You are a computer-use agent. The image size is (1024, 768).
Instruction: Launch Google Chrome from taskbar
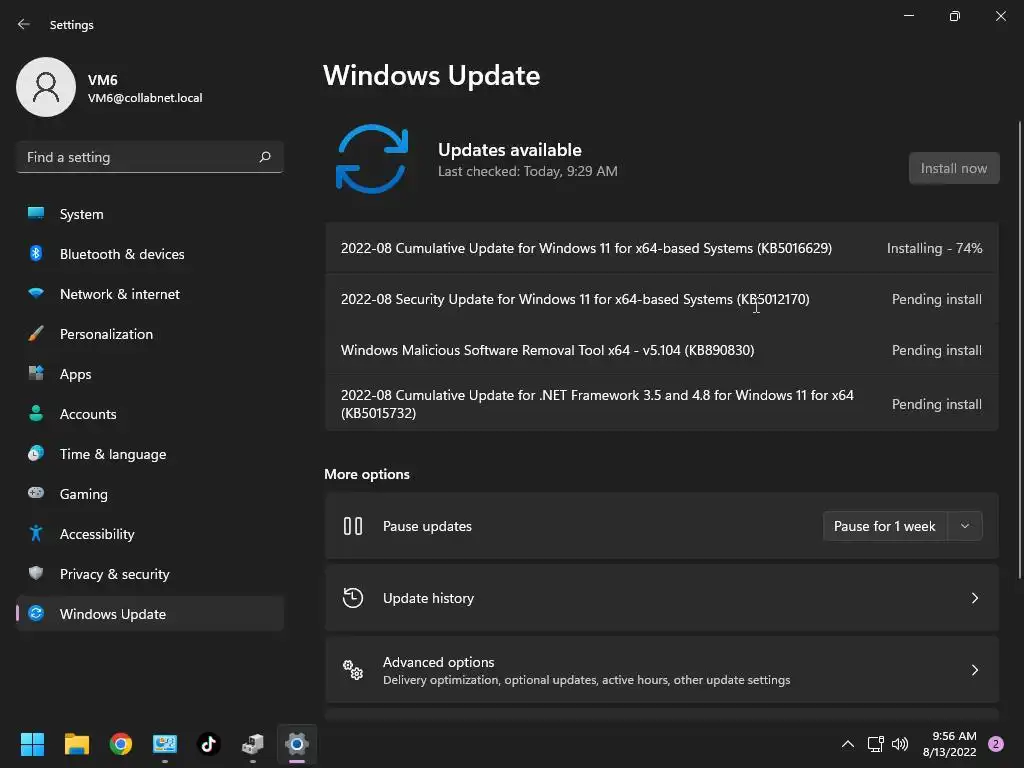[x=121, y=744]
